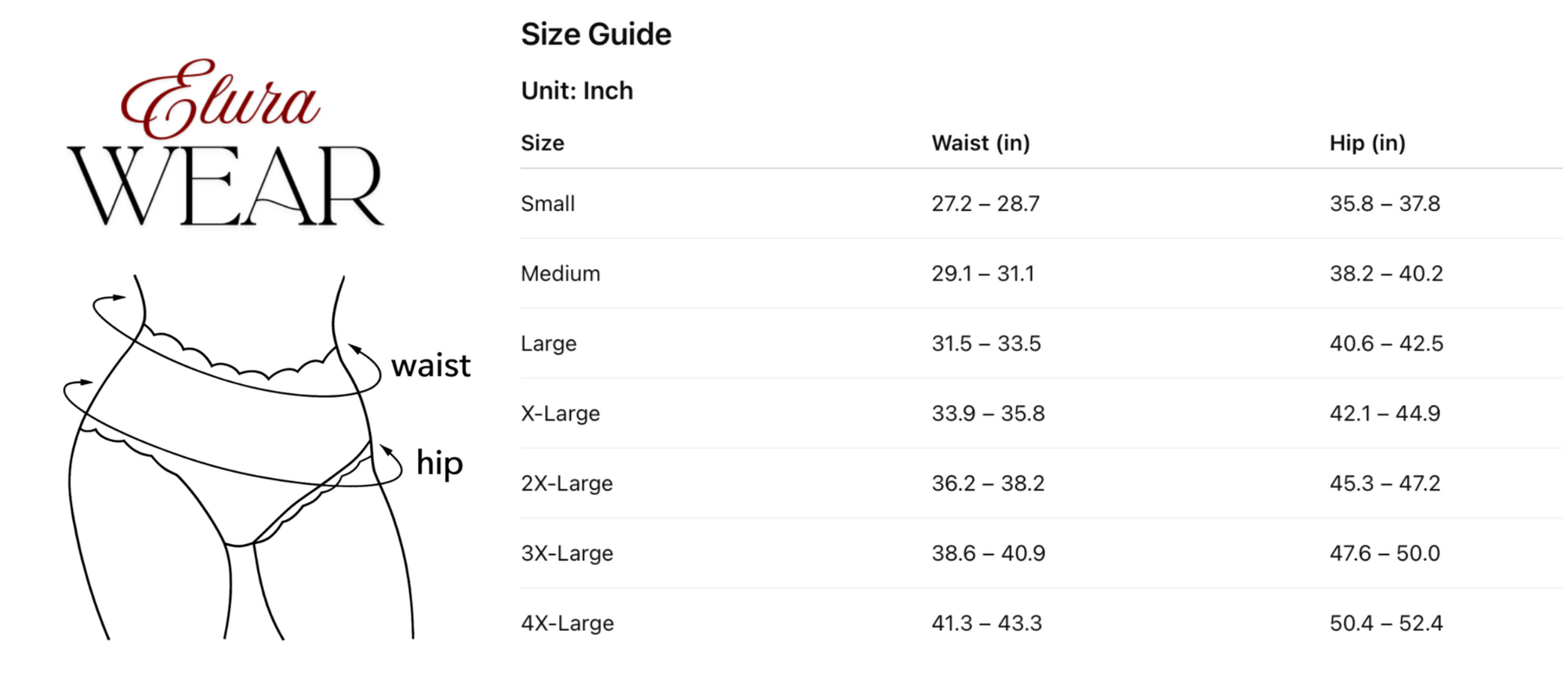Click the 4X-Large waist value 41.3 – 43.3
Screen dimensions: 1568x677
986,623
